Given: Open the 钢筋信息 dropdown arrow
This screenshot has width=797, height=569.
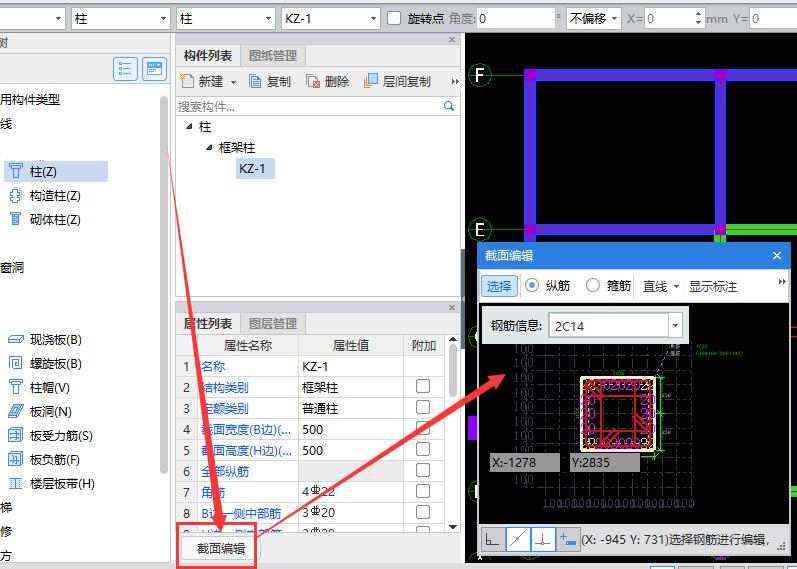Looking at the screenshot, I should [x=676, y=325].
